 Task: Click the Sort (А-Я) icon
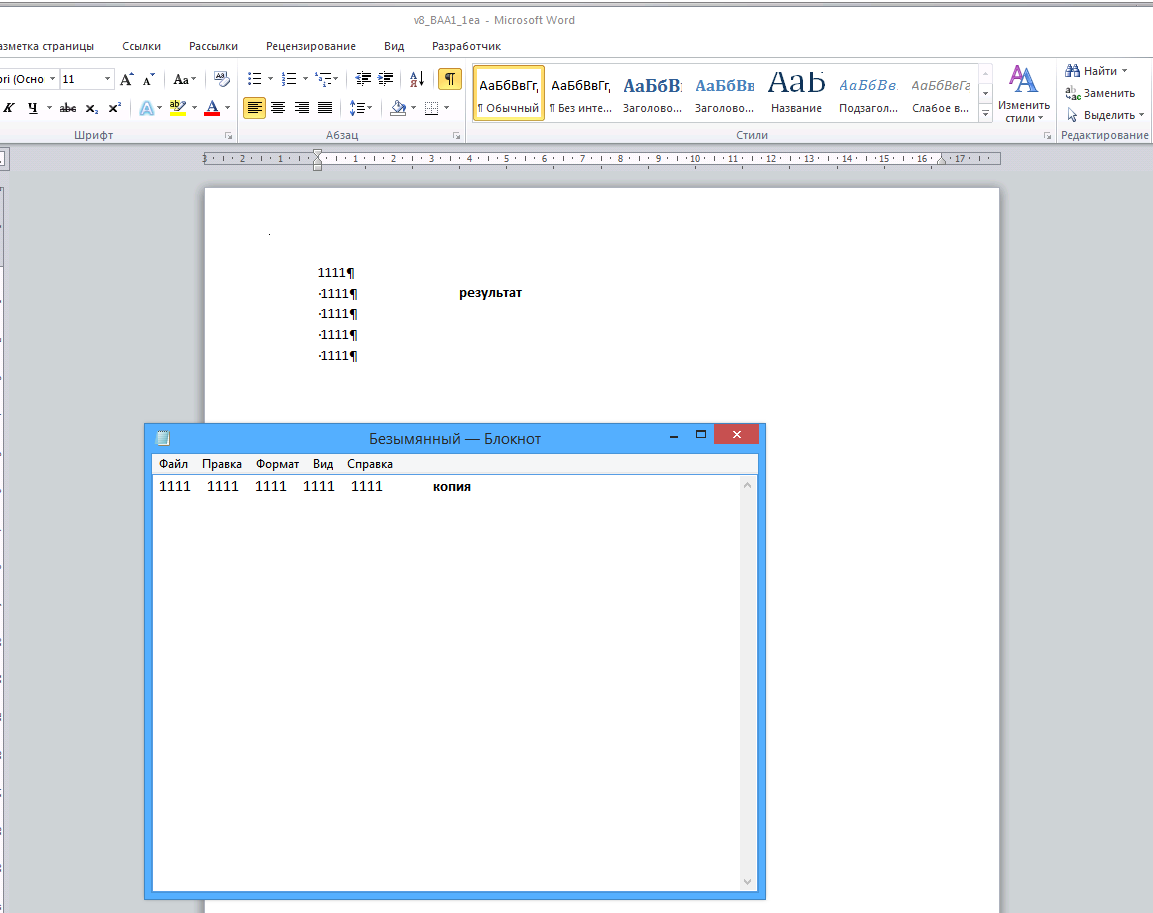tap(418, 79)
